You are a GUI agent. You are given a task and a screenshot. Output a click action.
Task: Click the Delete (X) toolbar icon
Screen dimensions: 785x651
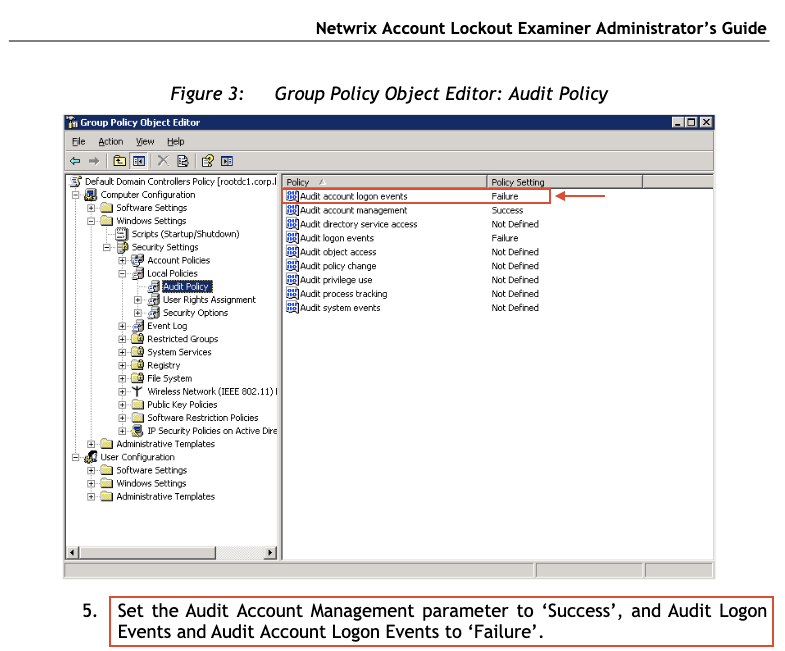(x=163, y=161)
